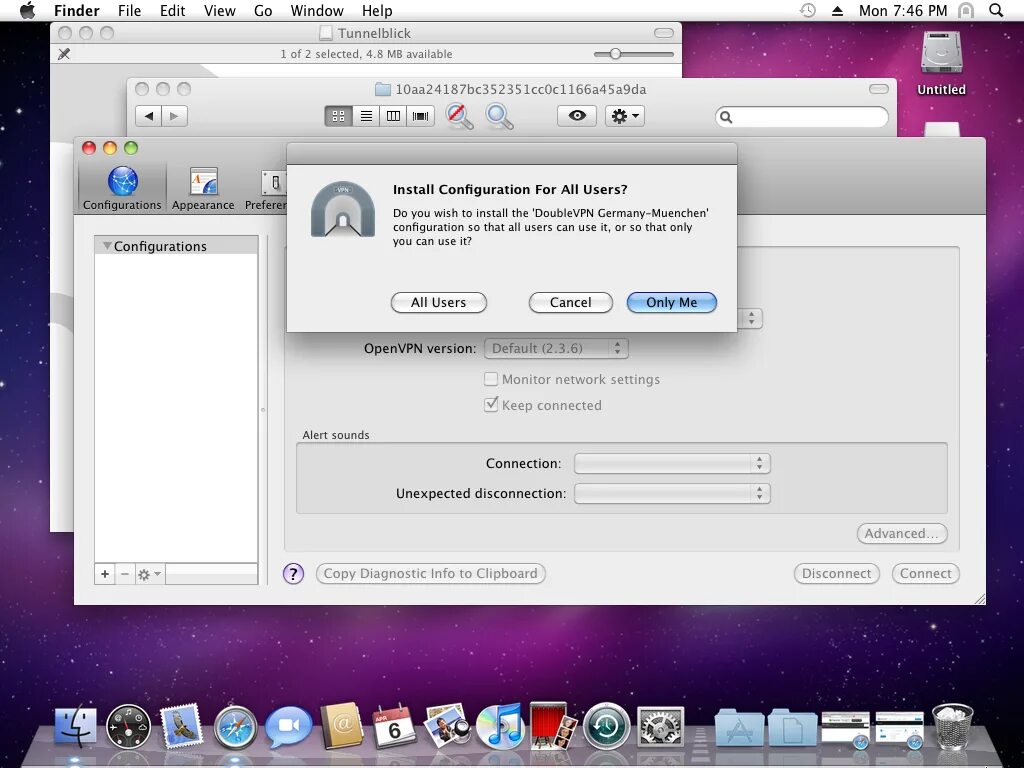Open the OpenVPN version dropdown
This screenshot has height=768, width=1024.
point(556,348)
